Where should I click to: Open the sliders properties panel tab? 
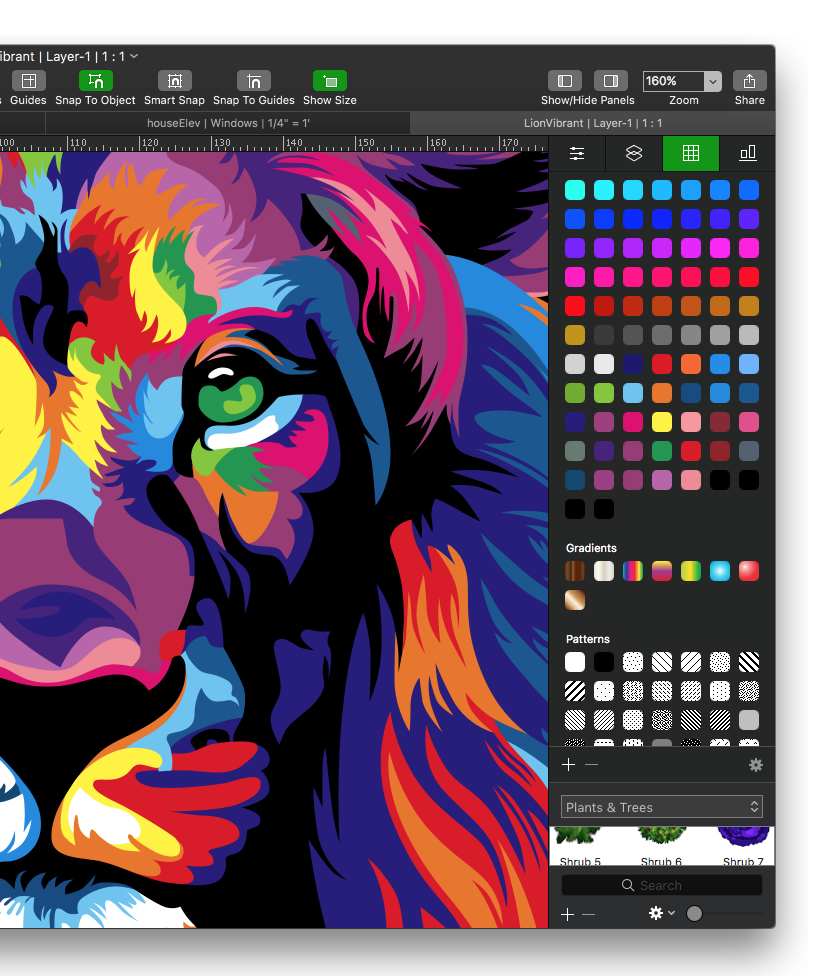click(x=577, y=153)
